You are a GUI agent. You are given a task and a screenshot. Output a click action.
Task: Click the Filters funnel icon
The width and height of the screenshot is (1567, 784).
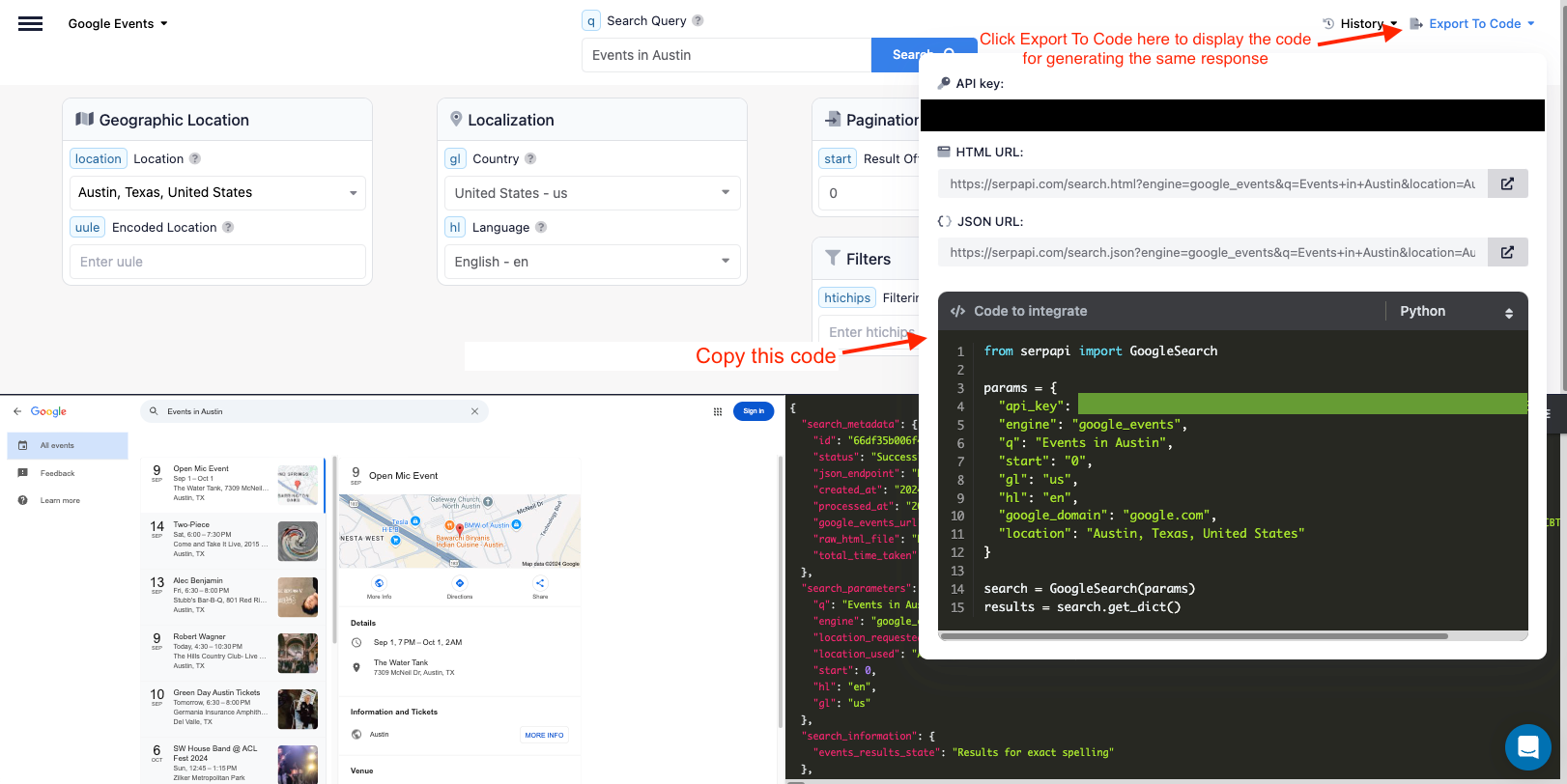(x=833, y=258)
